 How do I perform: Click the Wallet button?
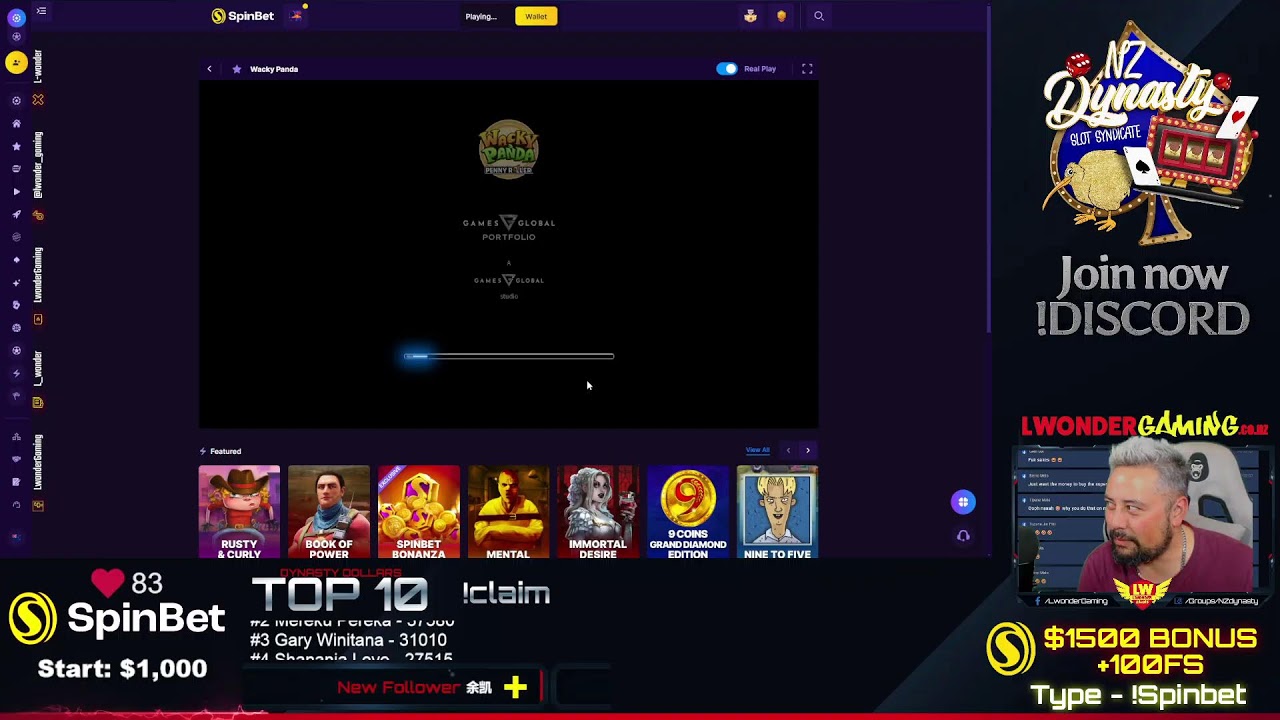(x=536, y=16)
